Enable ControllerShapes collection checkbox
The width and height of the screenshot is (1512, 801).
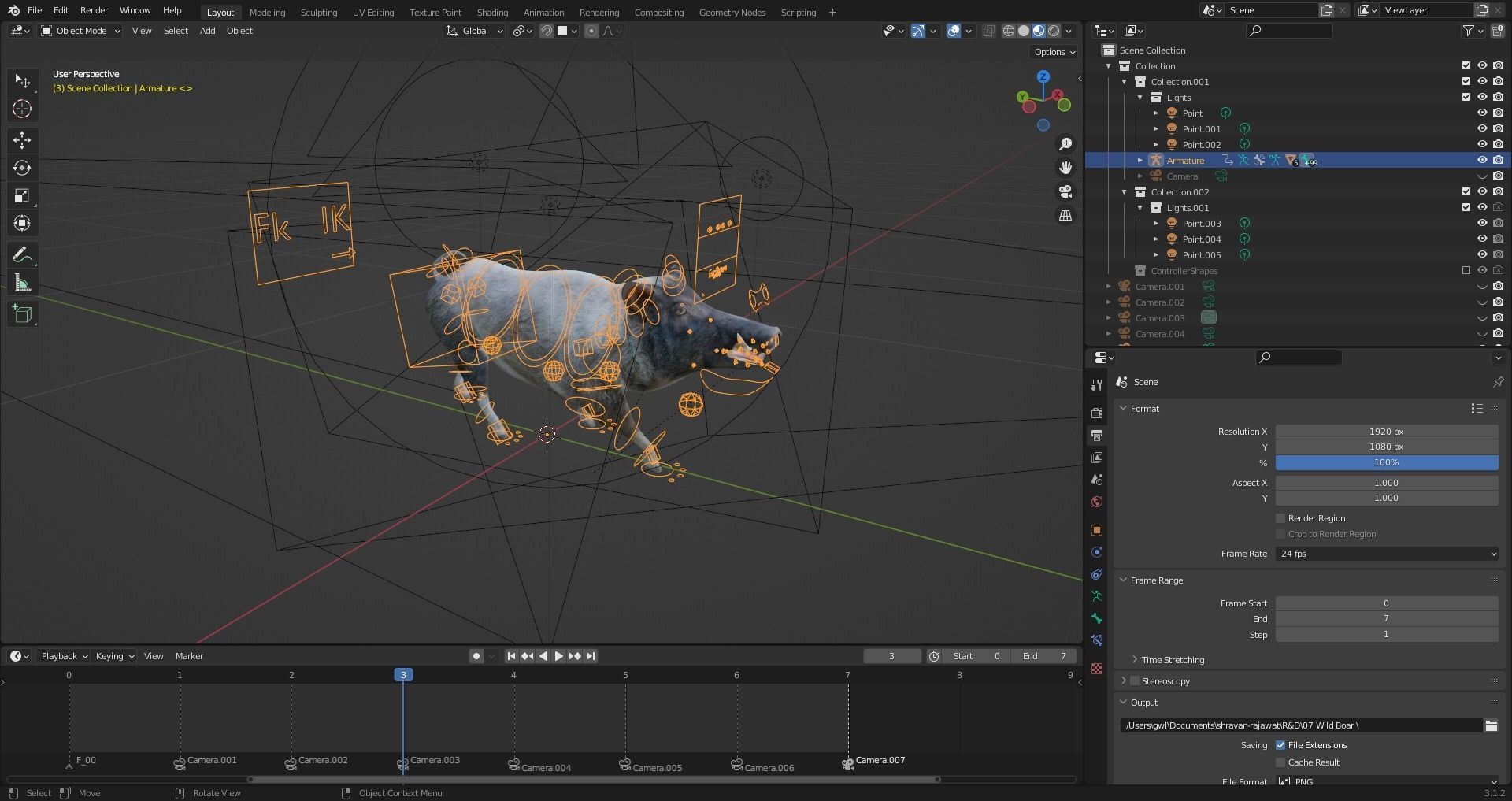(x=1466, y=270)
